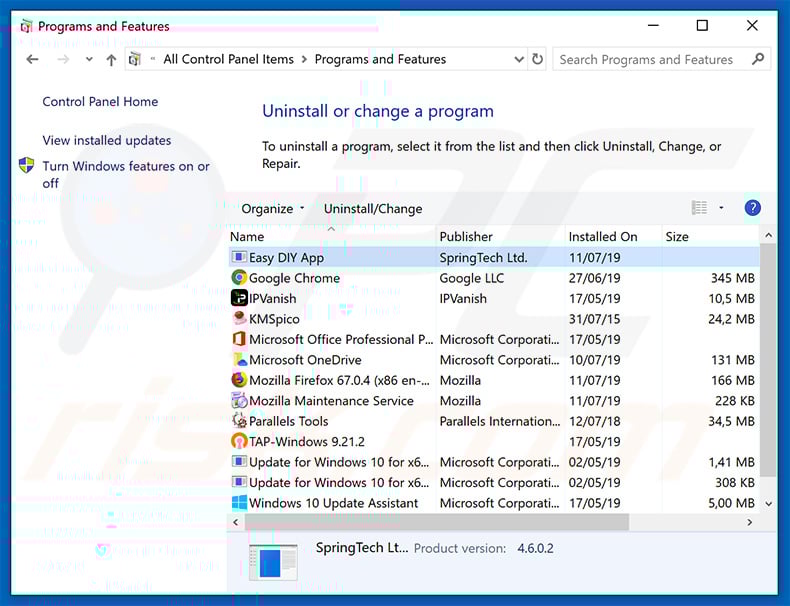Viewport: 790px width, 606px height.
Task: Open the recent locations dropdown arrow
Action: (x=89, y=59)
